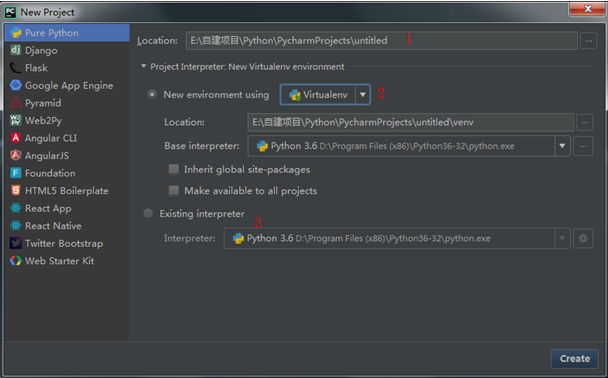Select the Existing interpreter radio button
The height and width of the screenshot is (378, 608).
coord(148,213)
